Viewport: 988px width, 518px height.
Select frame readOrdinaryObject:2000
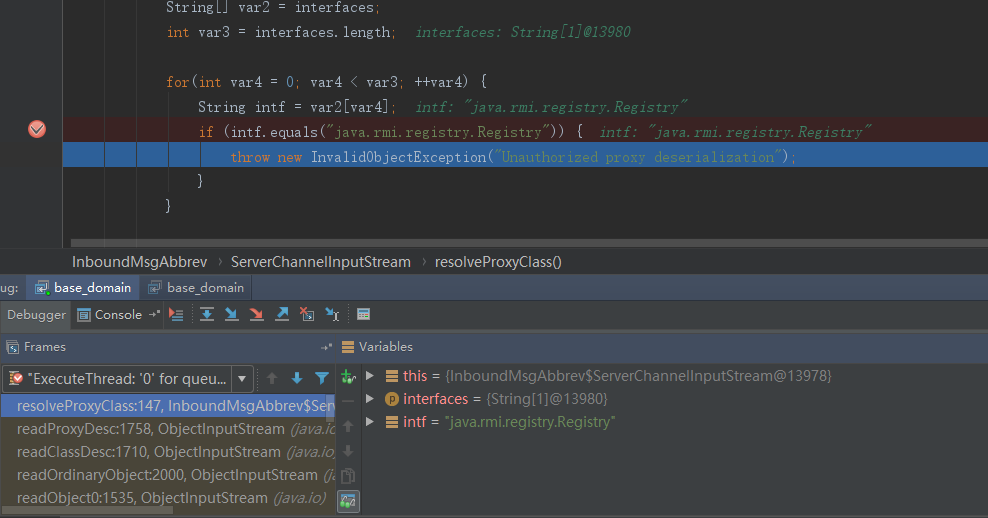click(168, 475)
